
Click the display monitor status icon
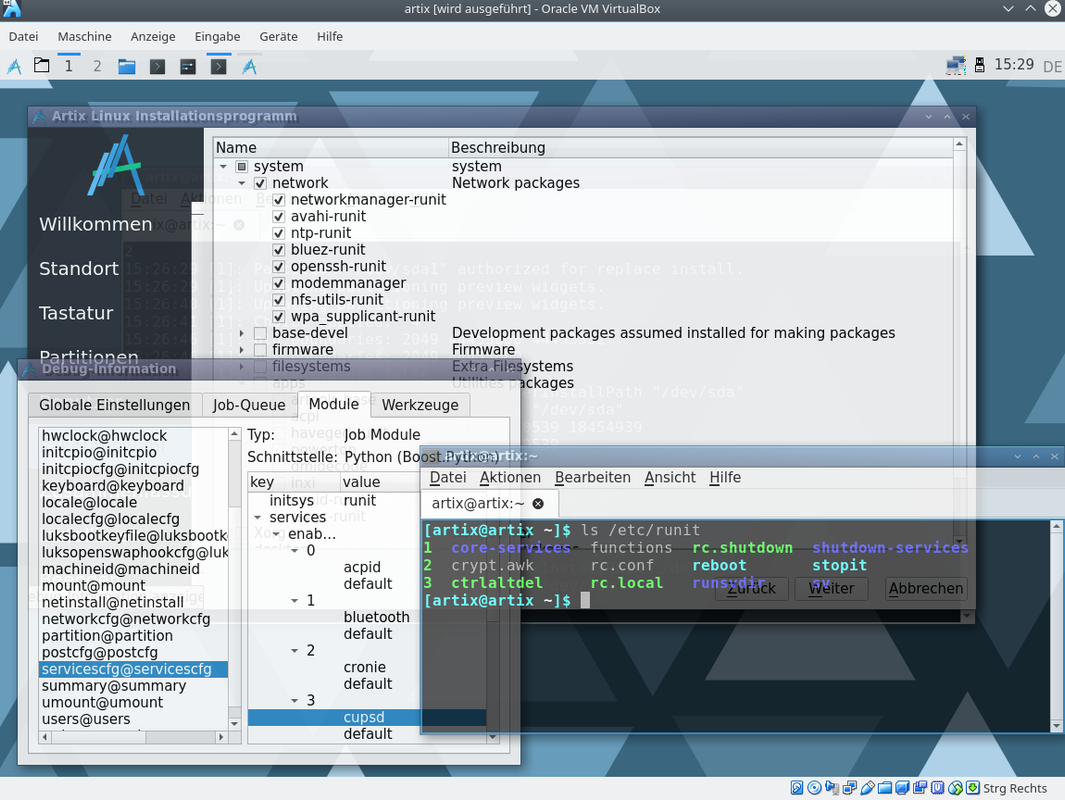(x=903, y=788)
